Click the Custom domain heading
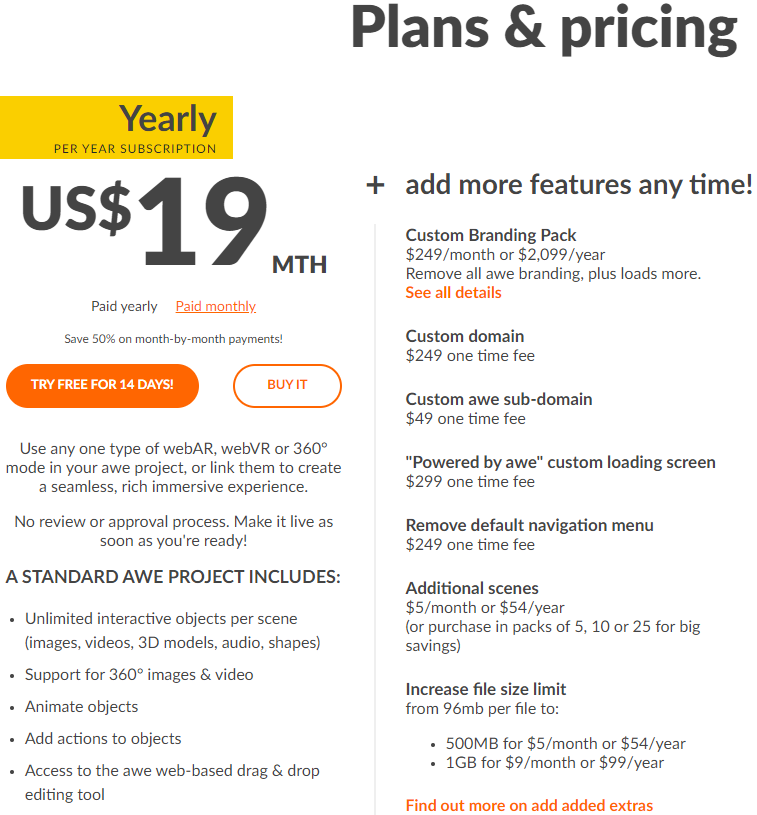 point(465,336)
